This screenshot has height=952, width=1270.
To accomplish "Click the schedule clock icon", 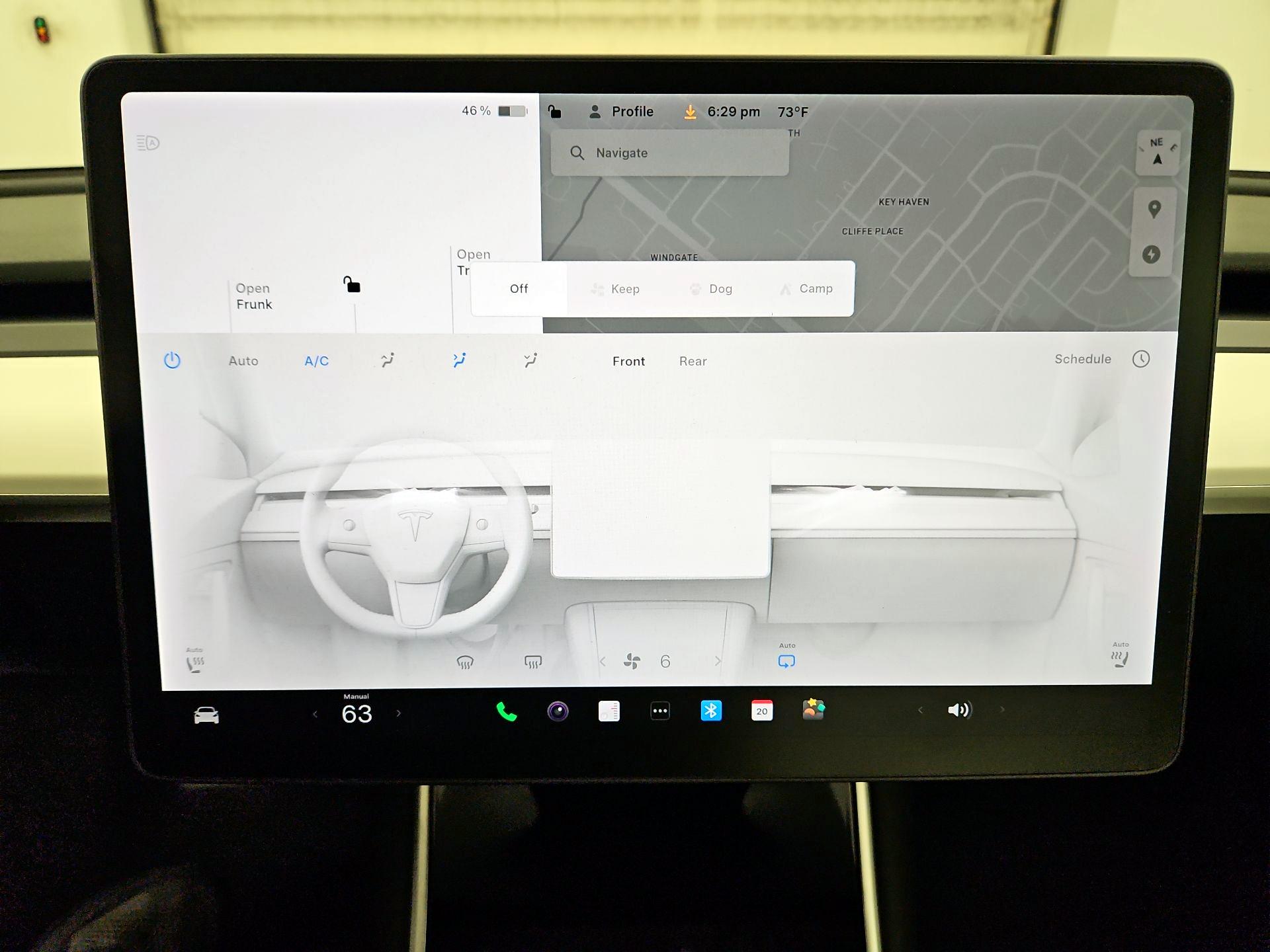I will (1141, 359).
